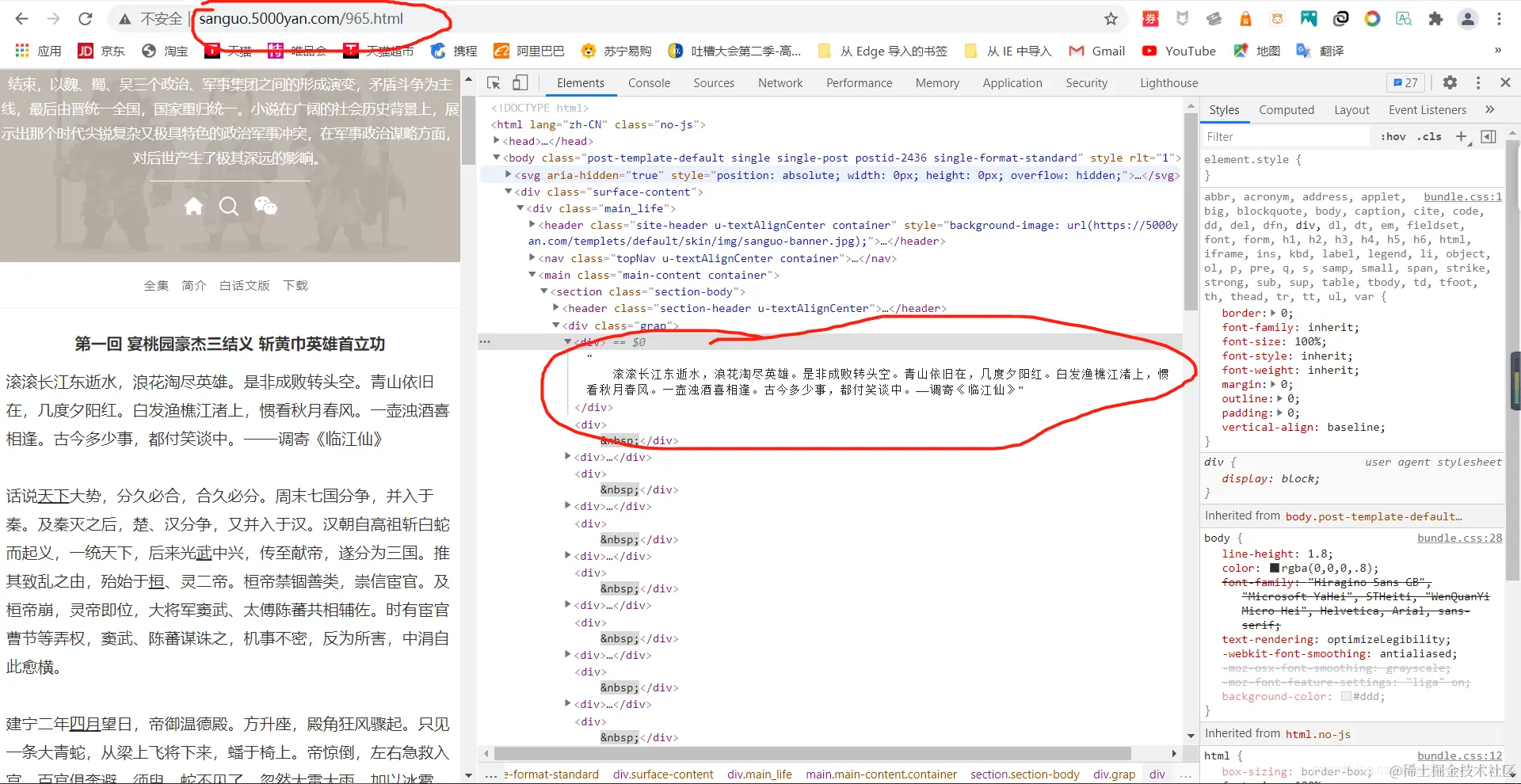
Task: Toggle the .cls element classes editor
Action: point(1429,136)
